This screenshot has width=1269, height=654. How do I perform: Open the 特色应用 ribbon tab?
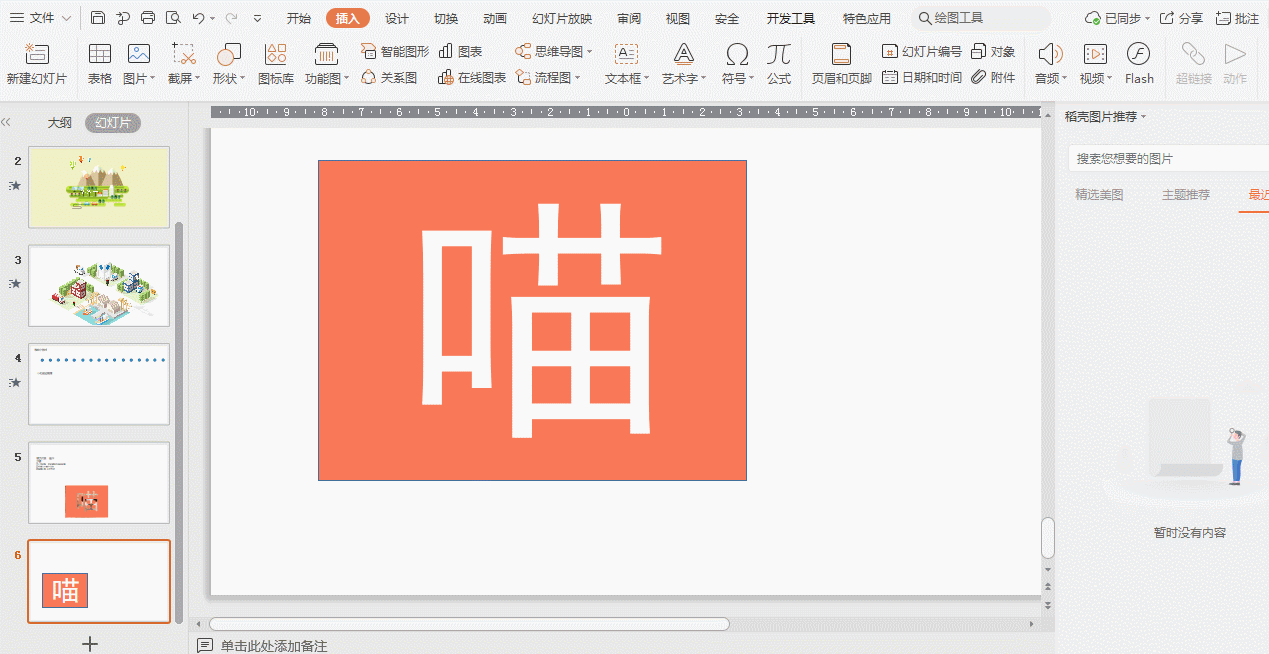pyautogui.click(x=866, y=18)
